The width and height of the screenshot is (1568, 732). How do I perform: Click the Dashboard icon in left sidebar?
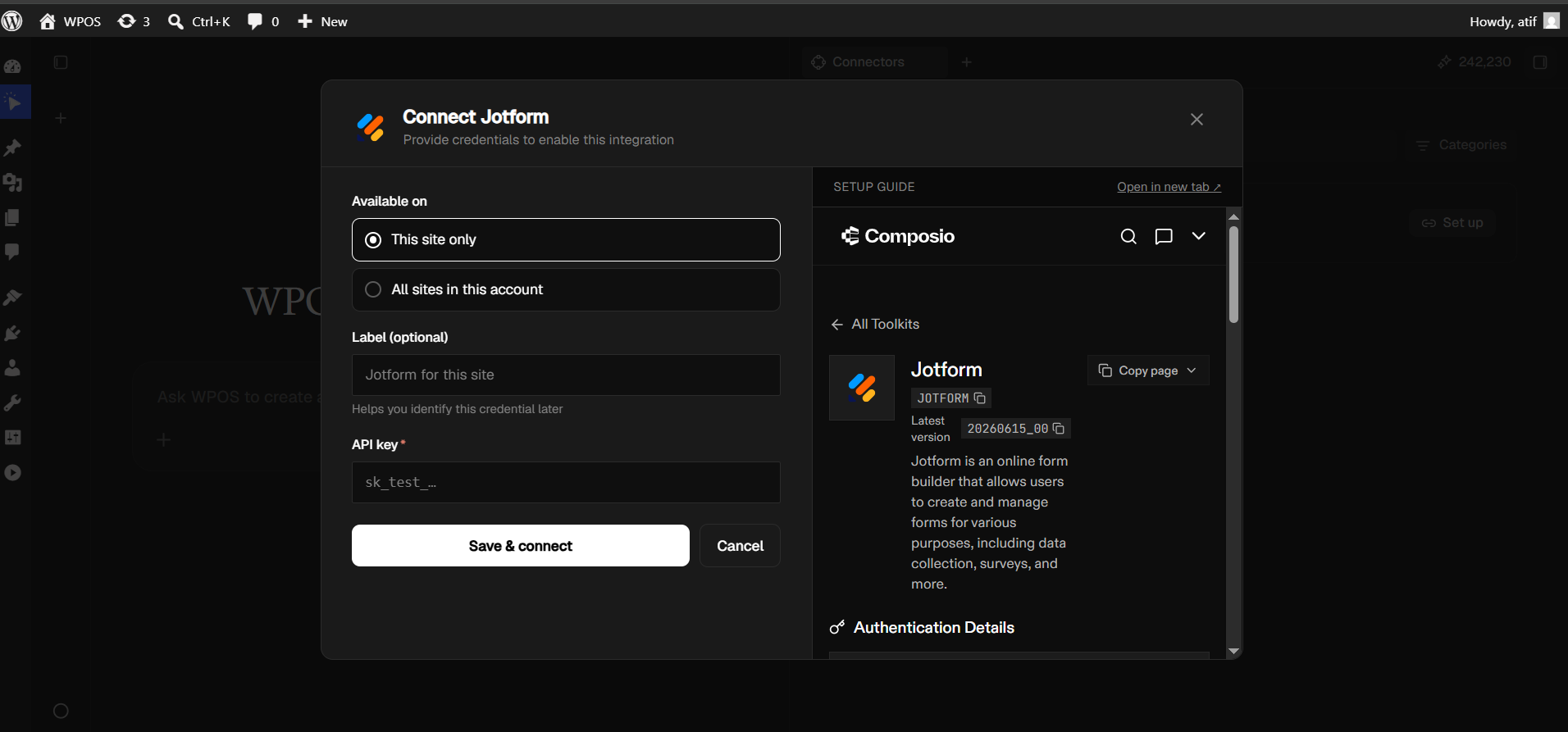12,66
